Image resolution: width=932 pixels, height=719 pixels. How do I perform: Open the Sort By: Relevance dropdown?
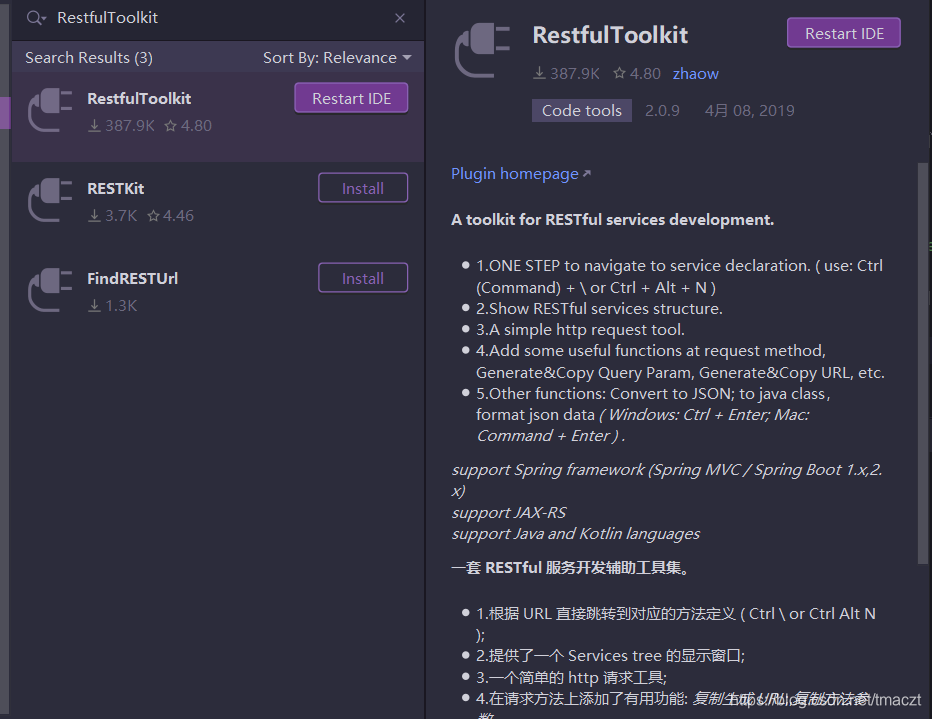pos(337,58)
